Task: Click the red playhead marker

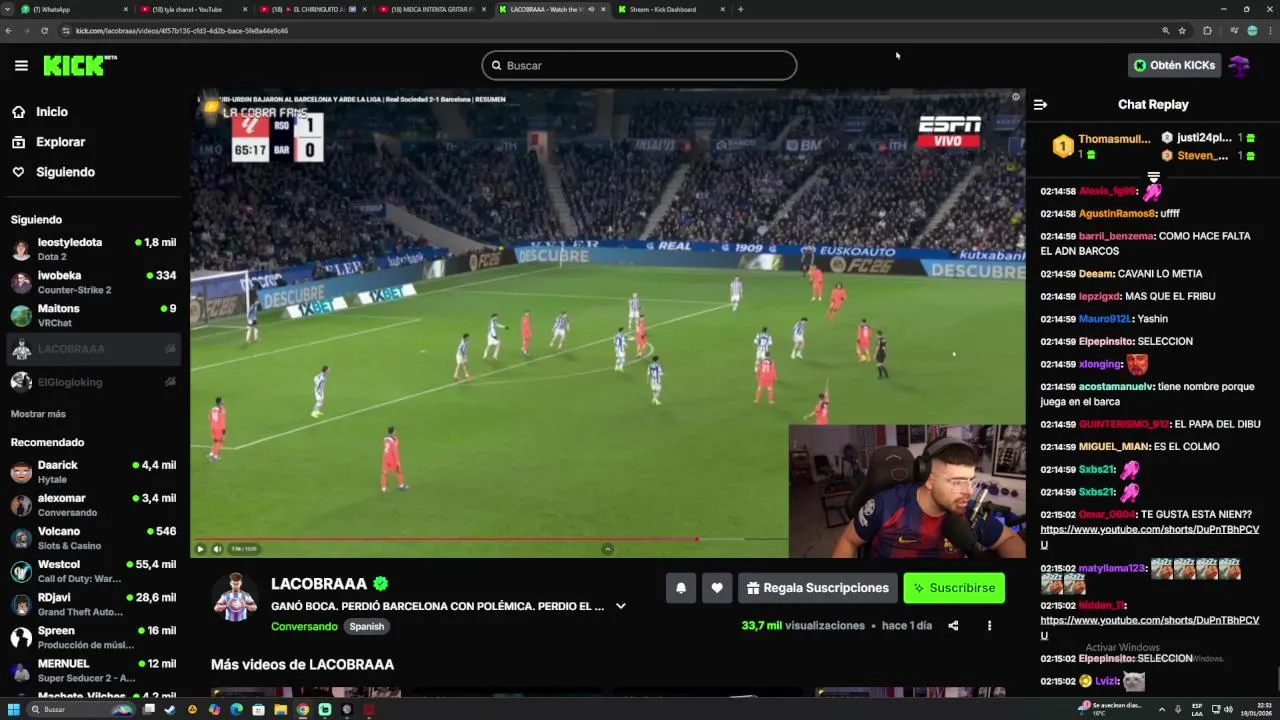Action: 697,539
